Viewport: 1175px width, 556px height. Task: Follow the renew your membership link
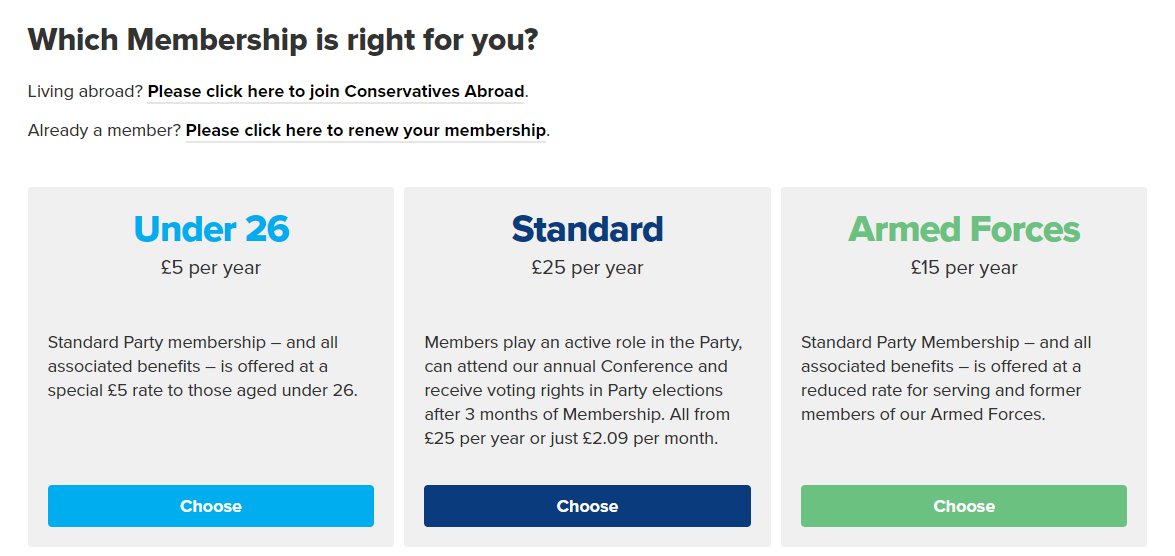coord(366,131)
